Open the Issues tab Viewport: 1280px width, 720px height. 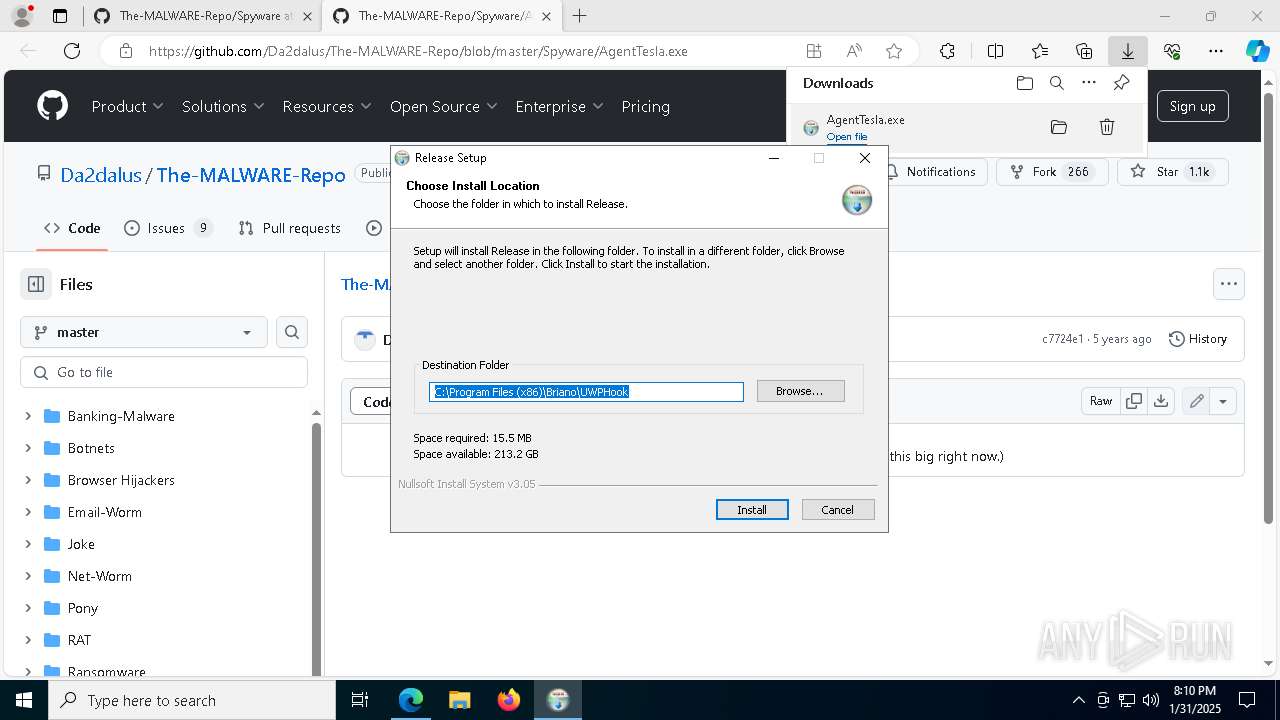pos(168,228)
